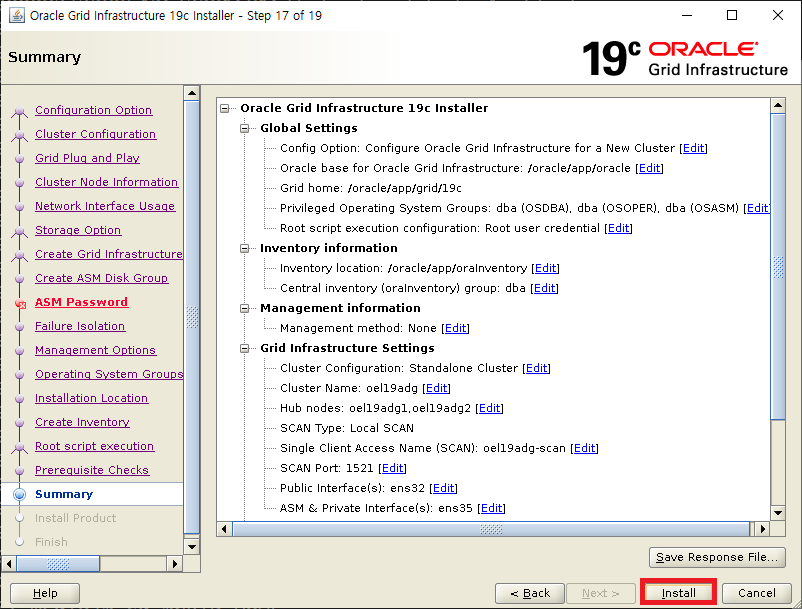The height and width of the screenshot is (609, 802).
Task: Click the step list scroll-up arrow
Action: [x=192, y=93]
